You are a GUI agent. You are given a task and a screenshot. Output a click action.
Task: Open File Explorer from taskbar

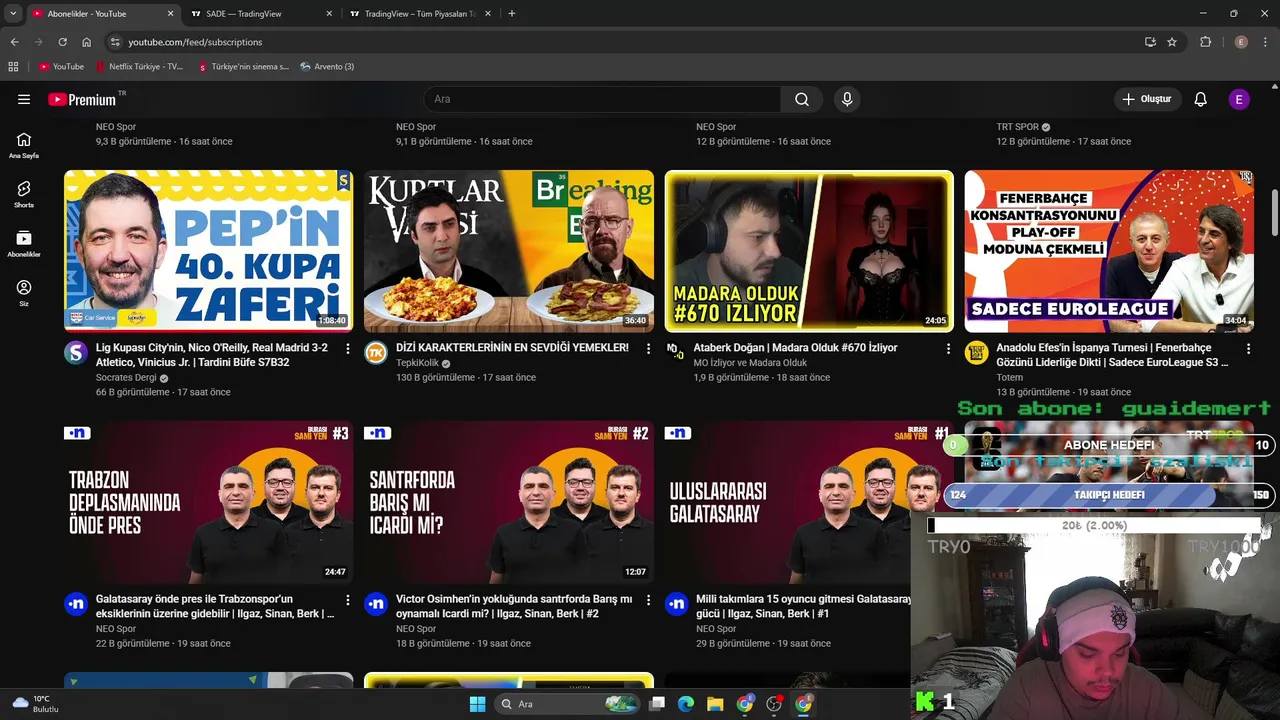coord(715,704)
